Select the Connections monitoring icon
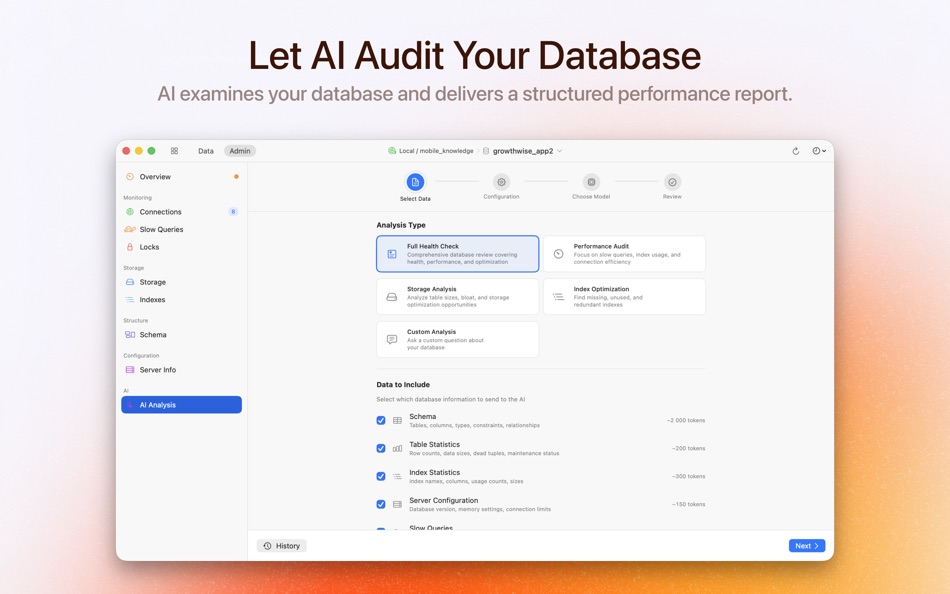The width and height of the screenshot is (950, 594). click(x=131, y=211)
